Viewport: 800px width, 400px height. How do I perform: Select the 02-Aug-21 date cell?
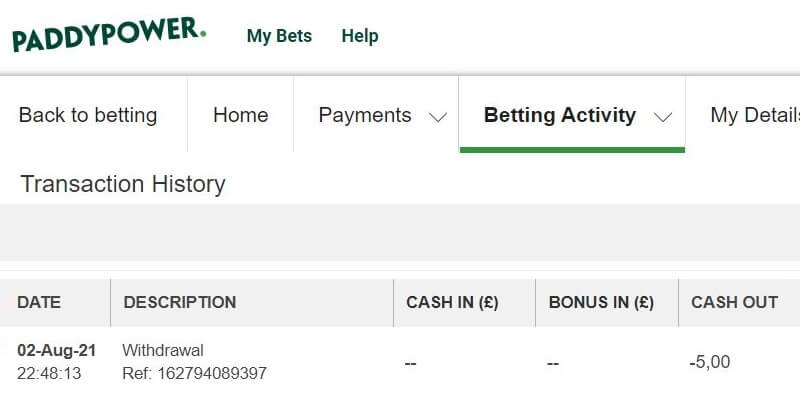pos(57,351)
